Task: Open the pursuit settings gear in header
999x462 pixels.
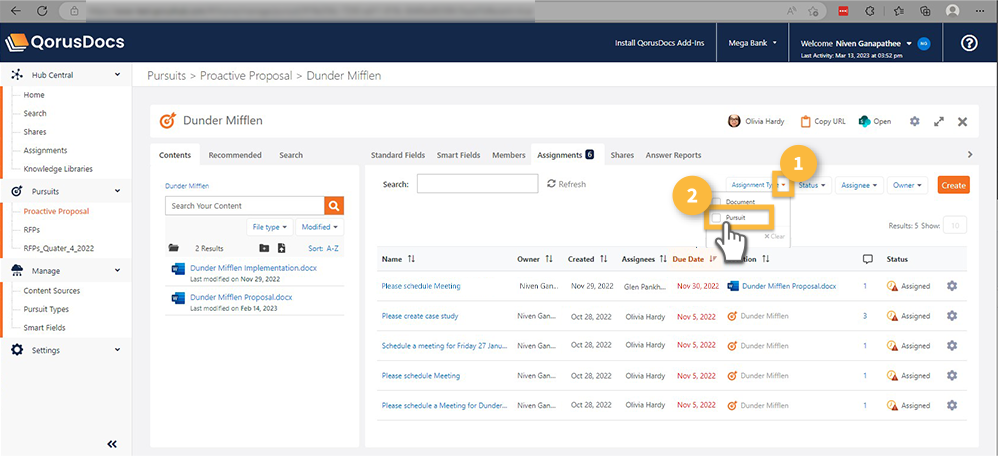Action: point(914,121)
